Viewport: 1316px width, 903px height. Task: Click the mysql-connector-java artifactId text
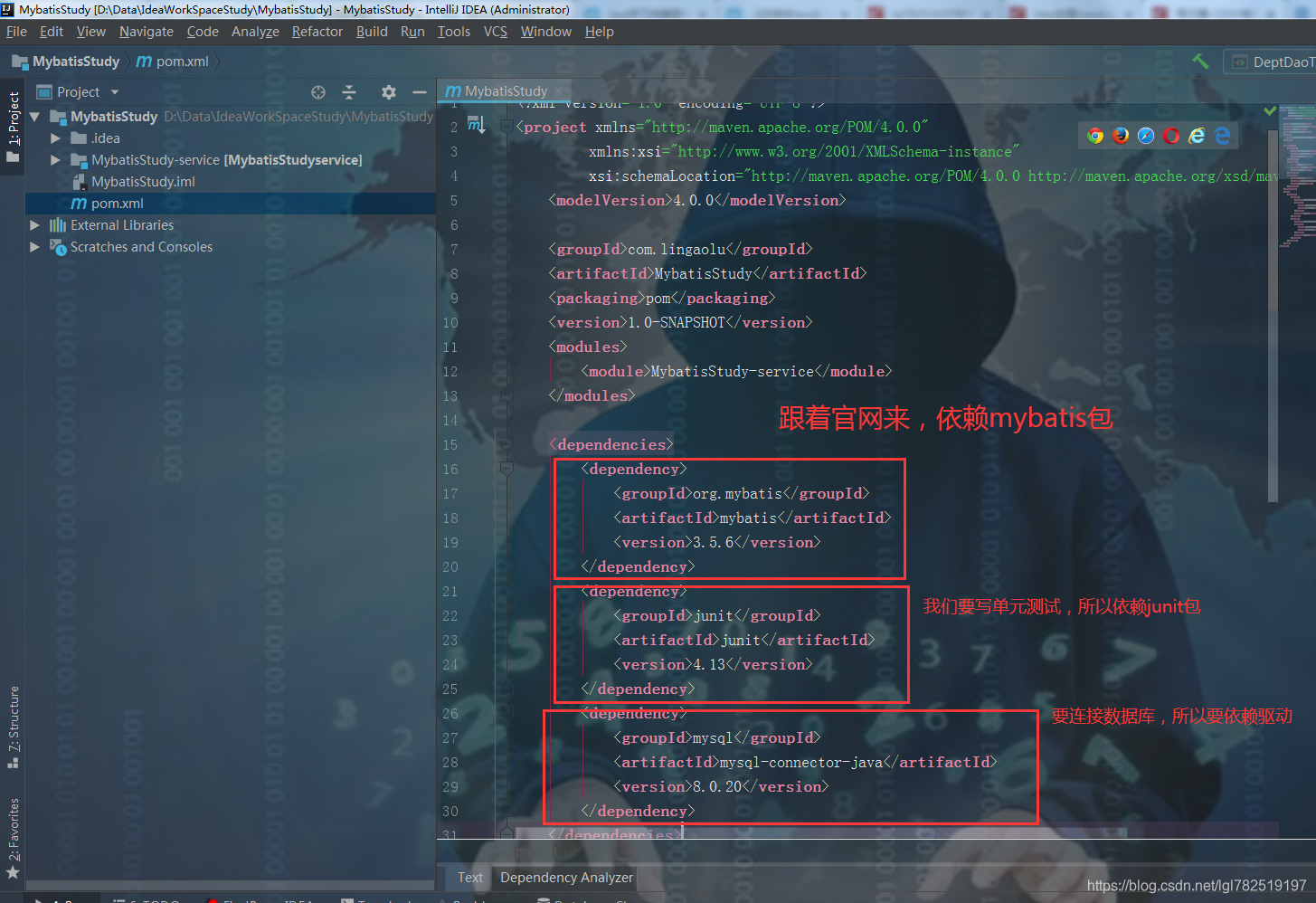tap(800, 762)
